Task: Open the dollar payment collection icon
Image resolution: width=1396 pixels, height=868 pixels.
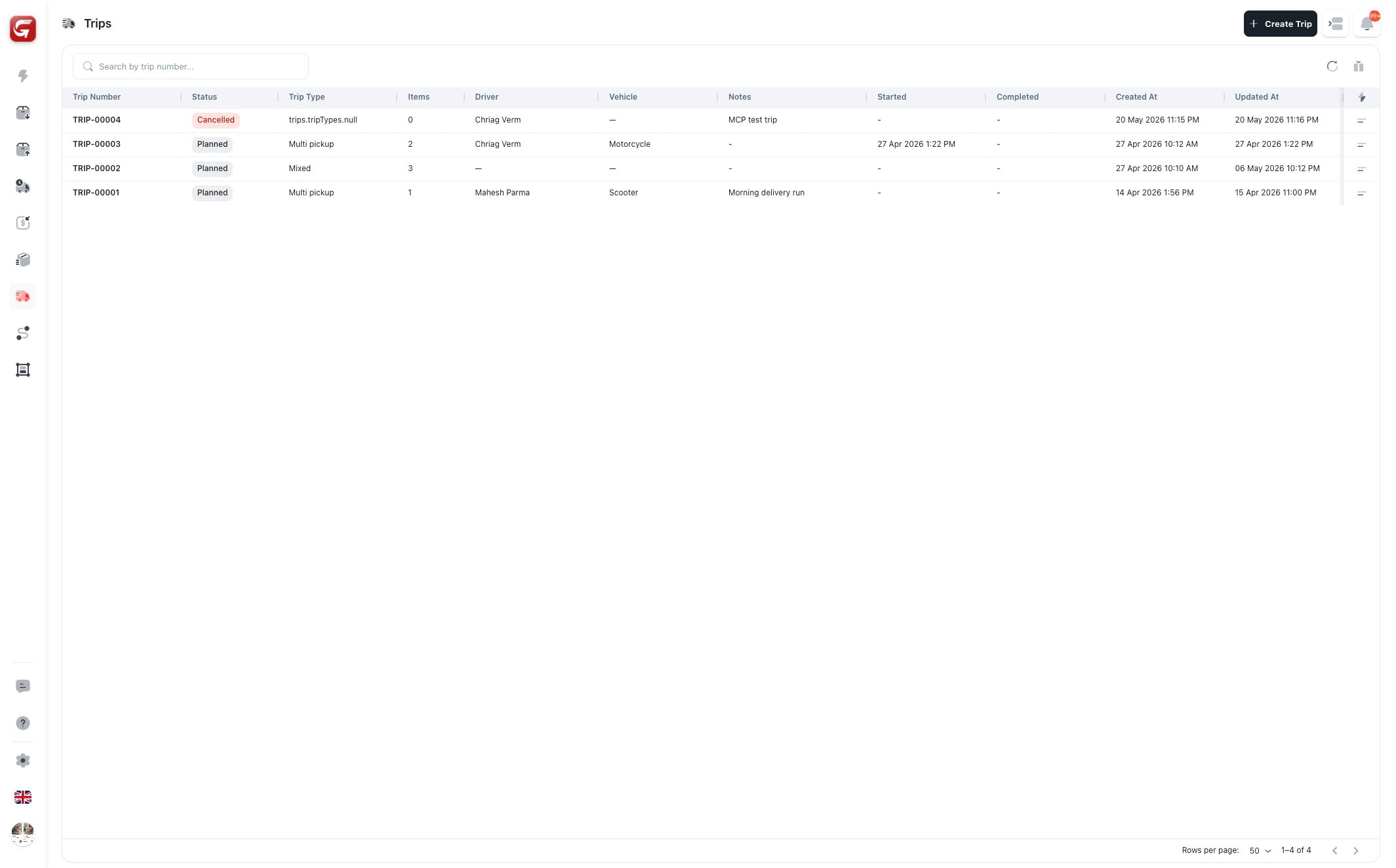Action: [x=23, y=223]
